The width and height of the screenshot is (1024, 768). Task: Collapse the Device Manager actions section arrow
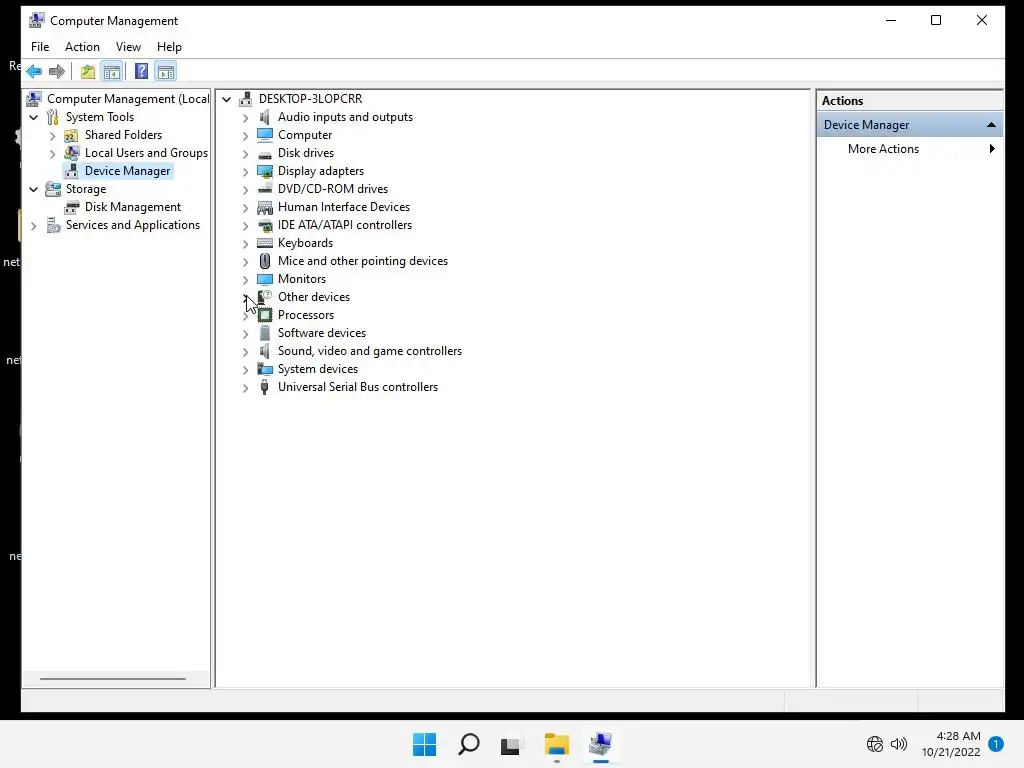point(991,125)
